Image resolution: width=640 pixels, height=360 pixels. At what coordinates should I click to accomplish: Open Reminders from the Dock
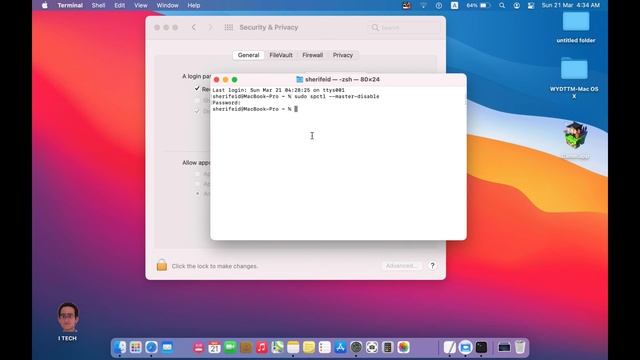tap(324, 347)
